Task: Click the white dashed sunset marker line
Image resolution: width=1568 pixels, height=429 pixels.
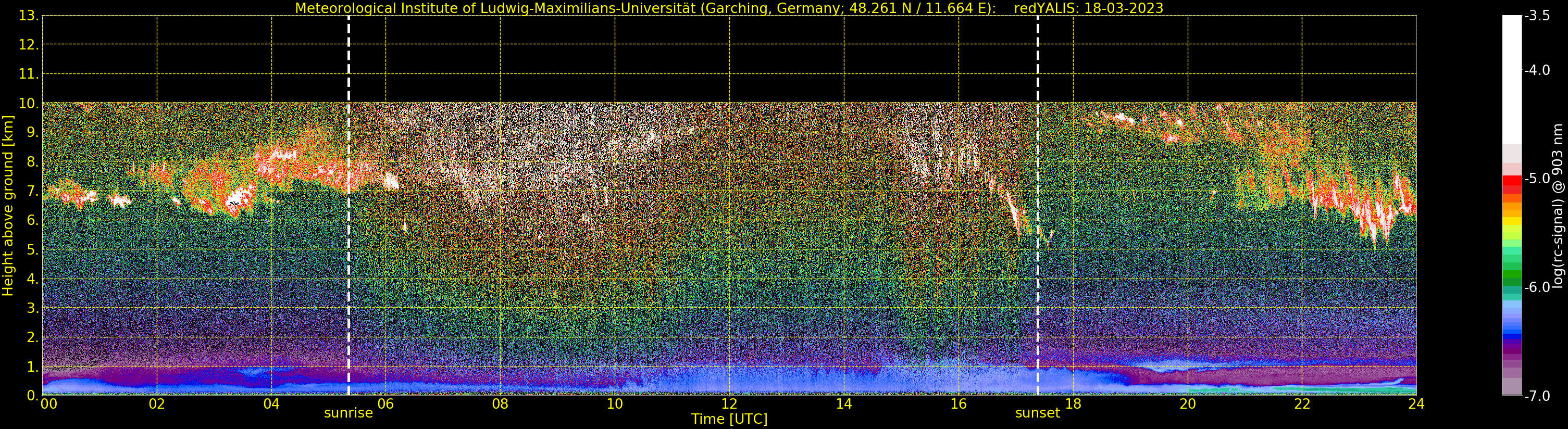Action: [1038, 205]
